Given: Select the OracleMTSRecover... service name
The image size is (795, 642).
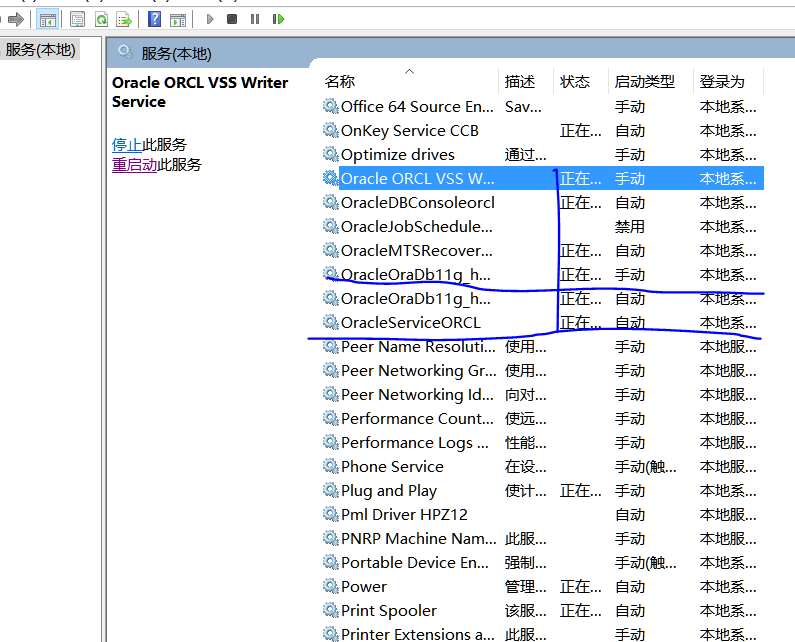Looking at the screenshot, I should tap(417, 251).
